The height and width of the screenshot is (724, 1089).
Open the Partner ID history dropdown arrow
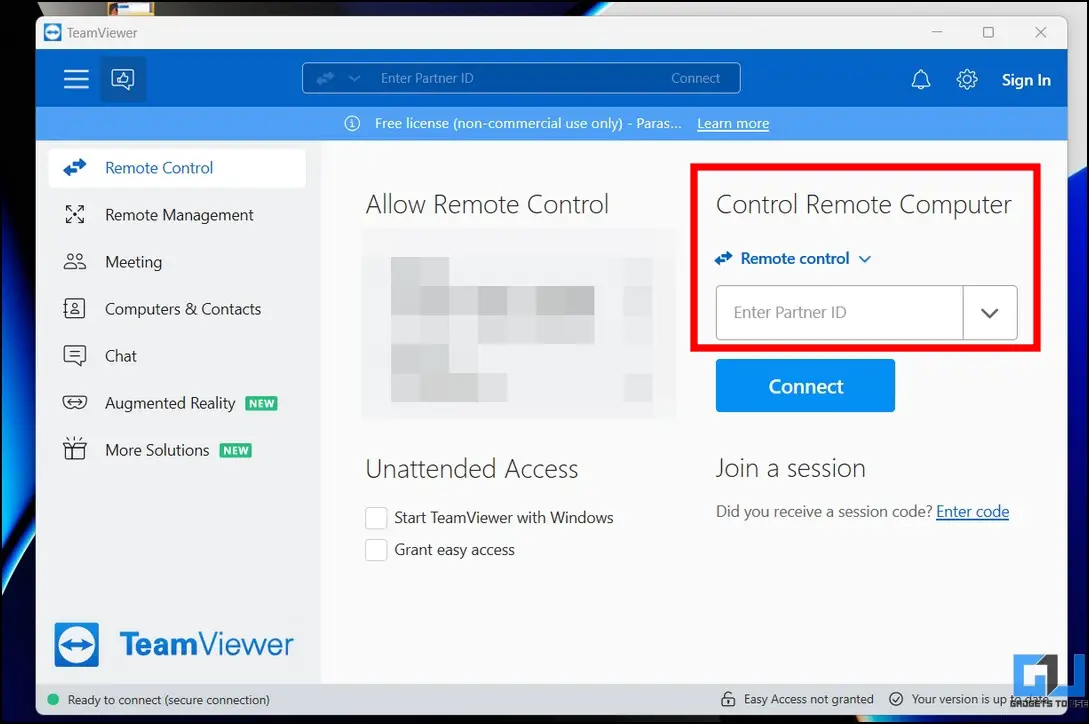990,313
